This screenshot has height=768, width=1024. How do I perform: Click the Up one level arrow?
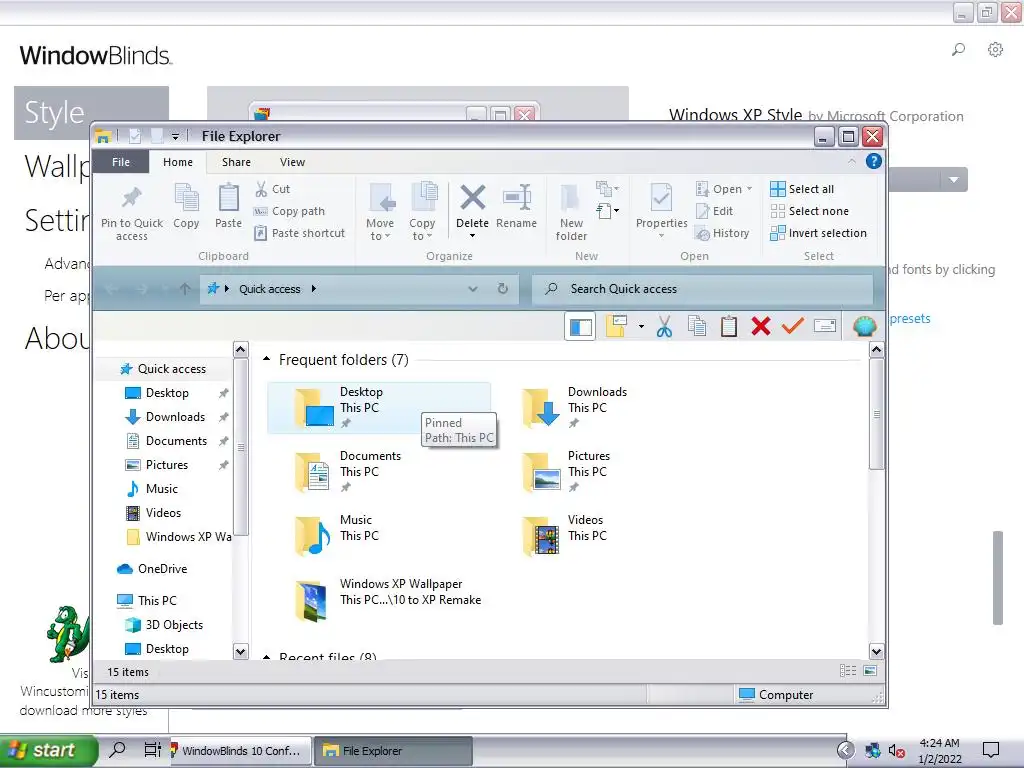(x=185, y=289)
